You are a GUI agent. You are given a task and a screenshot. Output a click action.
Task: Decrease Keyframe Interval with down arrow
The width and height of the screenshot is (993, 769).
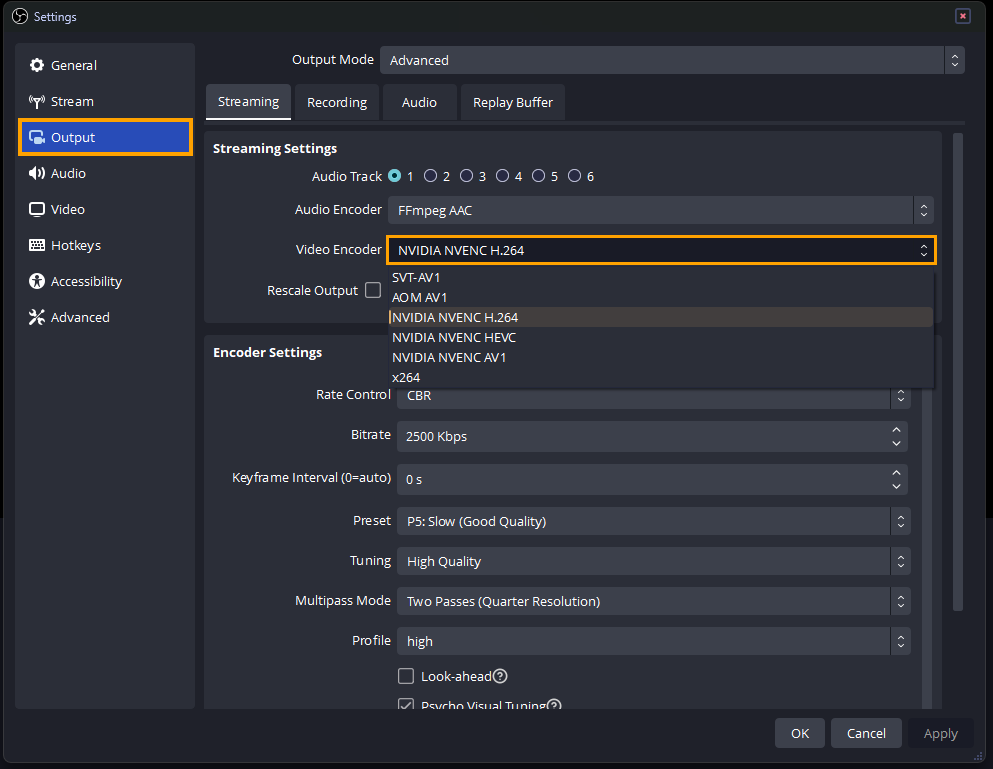pos(896,486)
